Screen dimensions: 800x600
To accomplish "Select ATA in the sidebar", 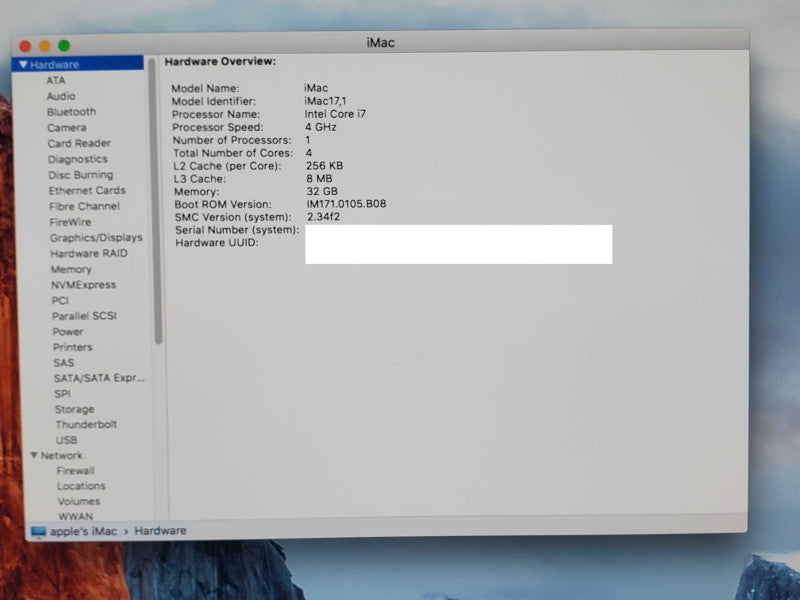I will (56, 80).
